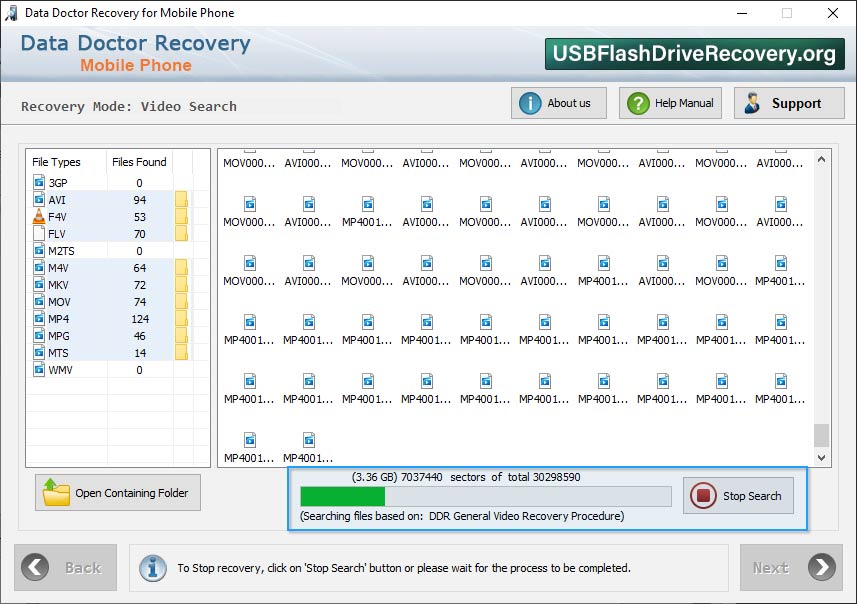
Task: Click the count 72 in MKV row
Action: coord(139,285)
